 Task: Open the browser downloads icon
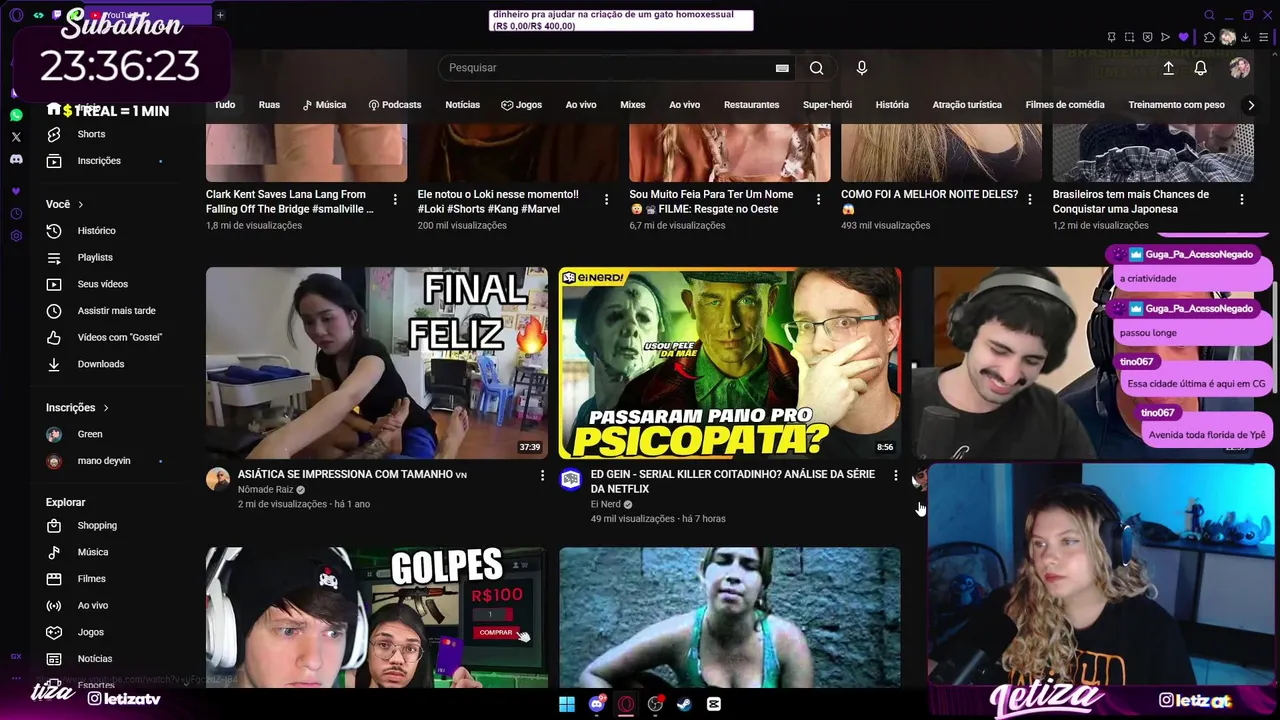click(1246, 37)
